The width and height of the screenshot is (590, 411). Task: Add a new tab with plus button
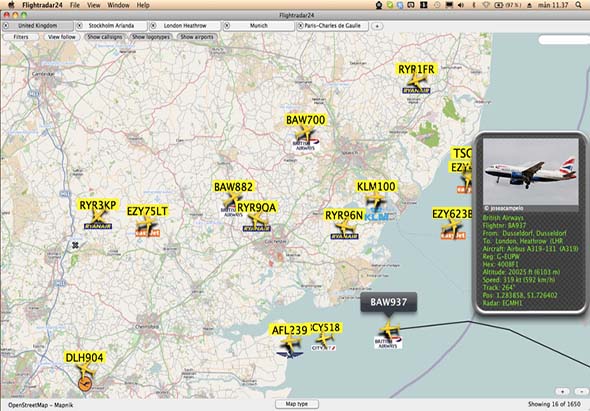377,26
